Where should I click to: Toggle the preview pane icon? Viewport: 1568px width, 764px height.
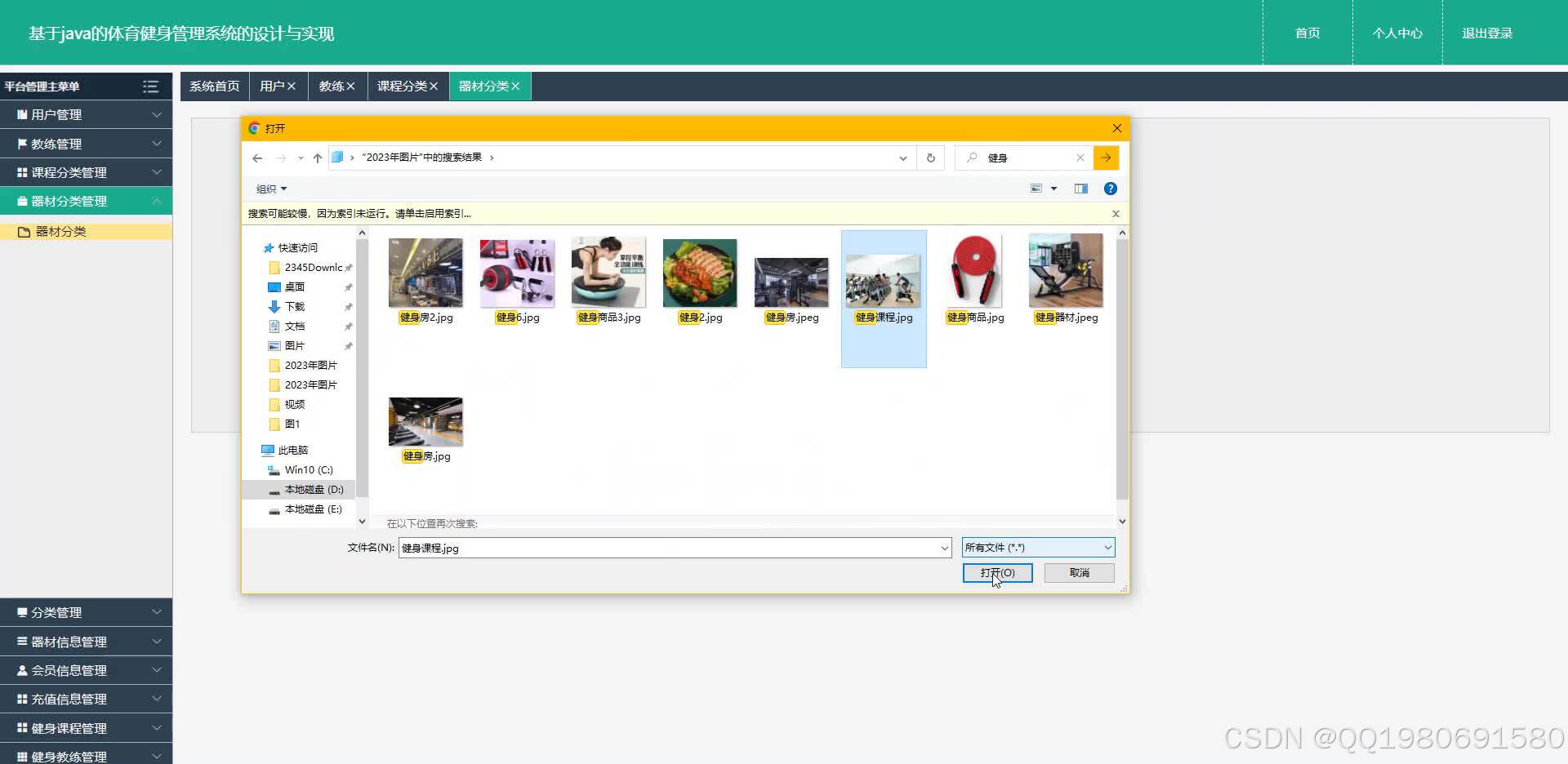pyautogui.click(x=1080, y=189)
